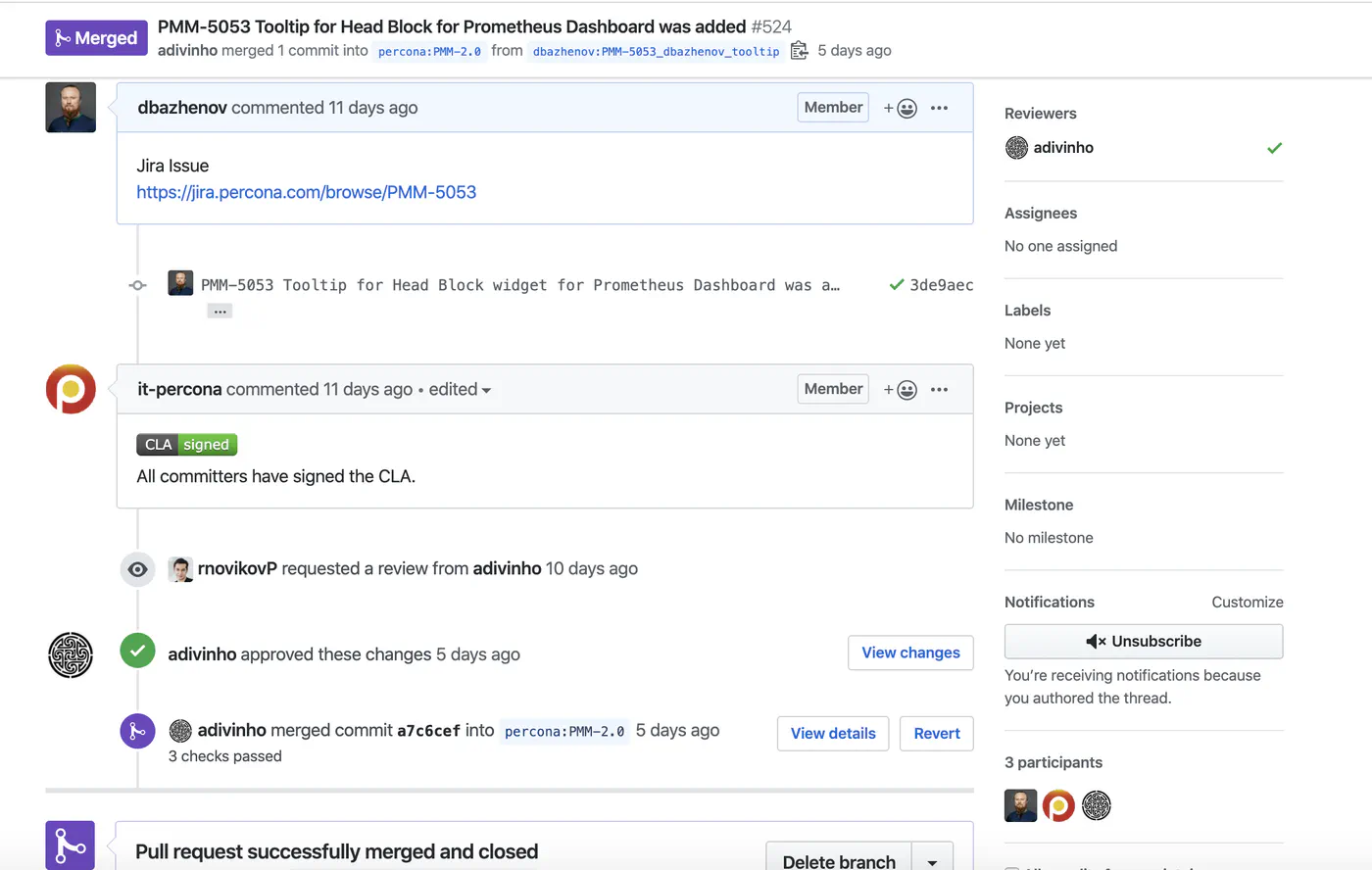
Task: Click the CLA signed badge
Action: tap(186, 445)
